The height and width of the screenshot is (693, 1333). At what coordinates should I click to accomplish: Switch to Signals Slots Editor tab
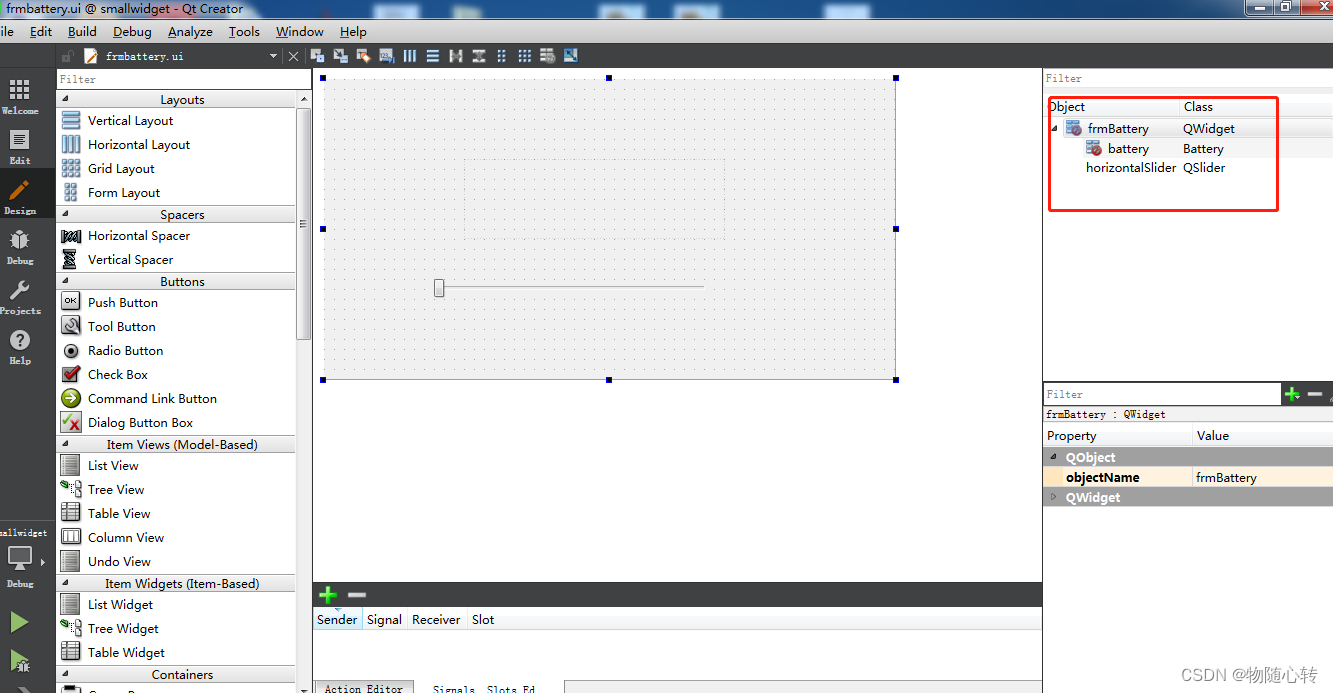(x=484, y=687)
